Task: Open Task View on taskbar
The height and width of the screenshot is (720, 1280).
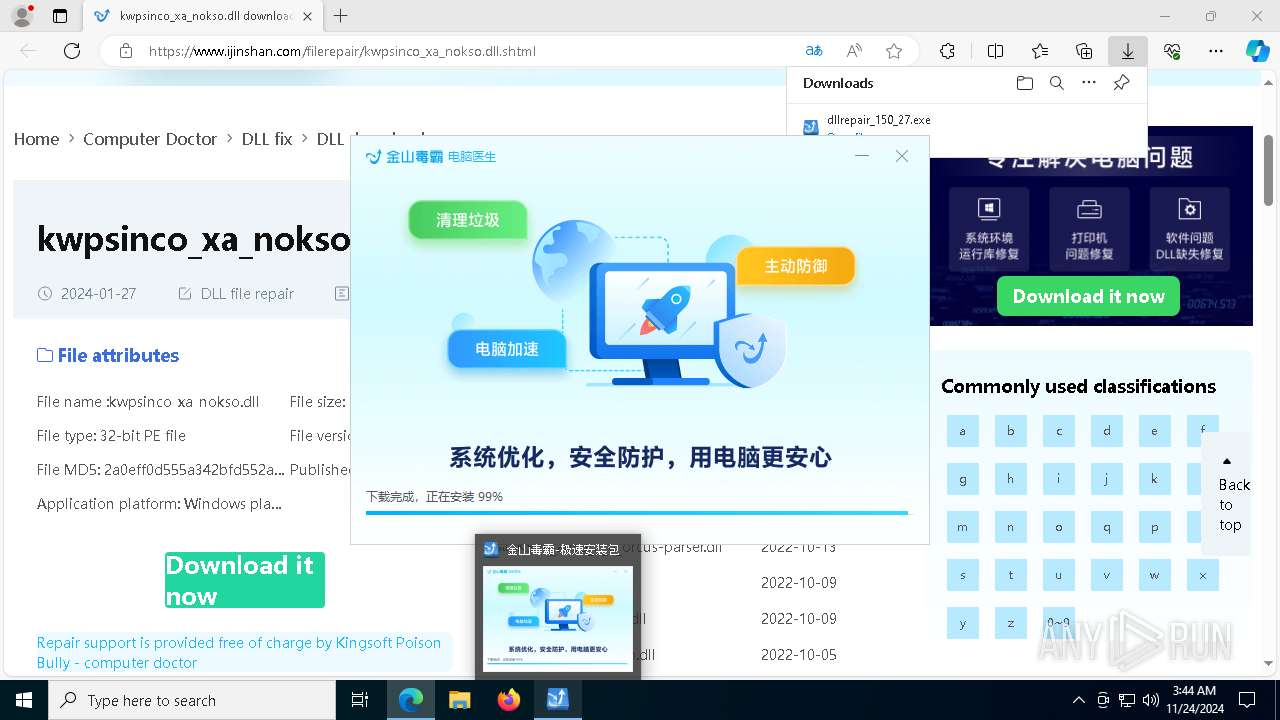Action: [360, 700]
